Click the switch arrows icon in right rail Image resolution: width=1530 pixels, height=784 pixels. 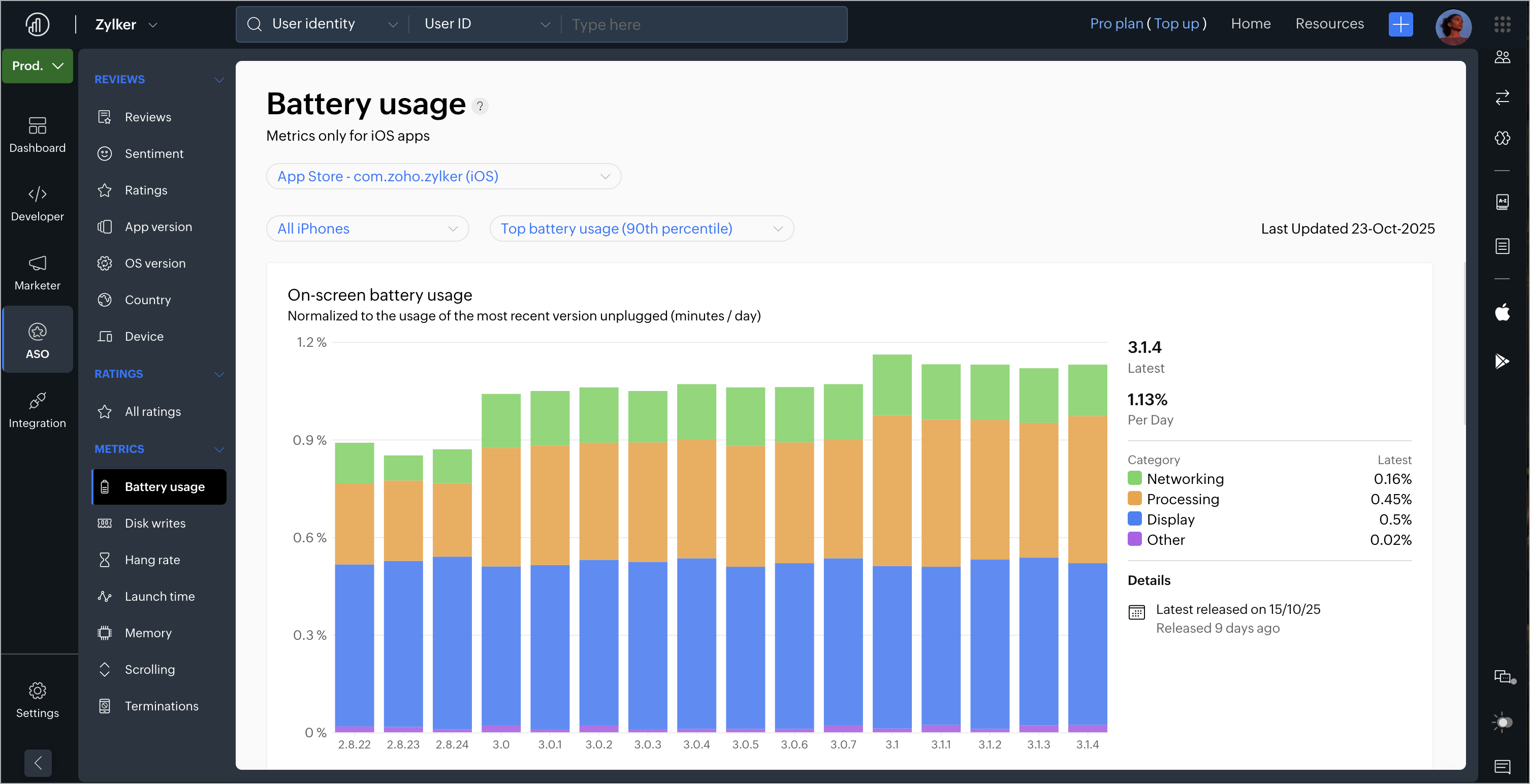(x=1502, y=97)
